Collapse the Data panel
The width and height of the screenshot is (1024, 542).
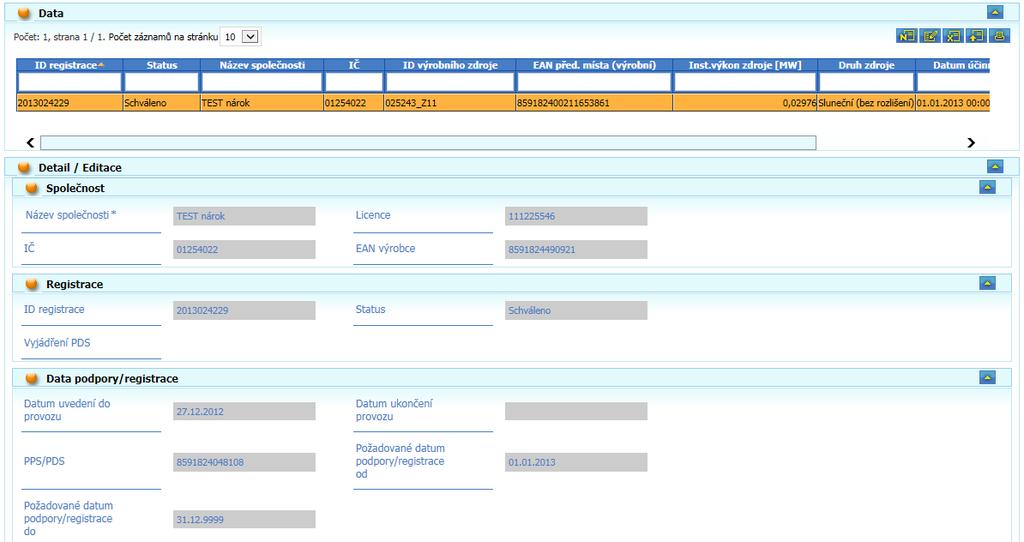[x=995, y=12]
